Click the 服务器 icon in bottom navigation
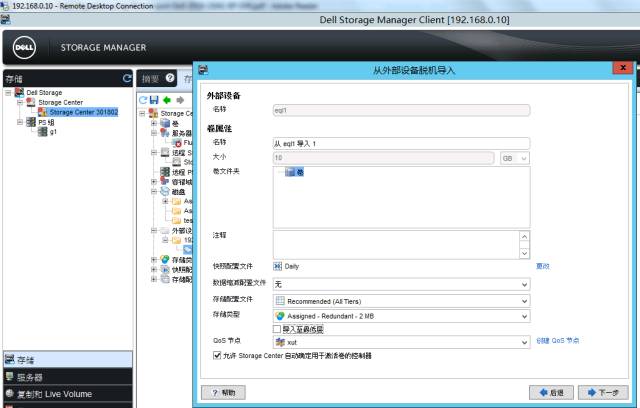The height and width of the screenshot is (408, 640). point(9,377)
